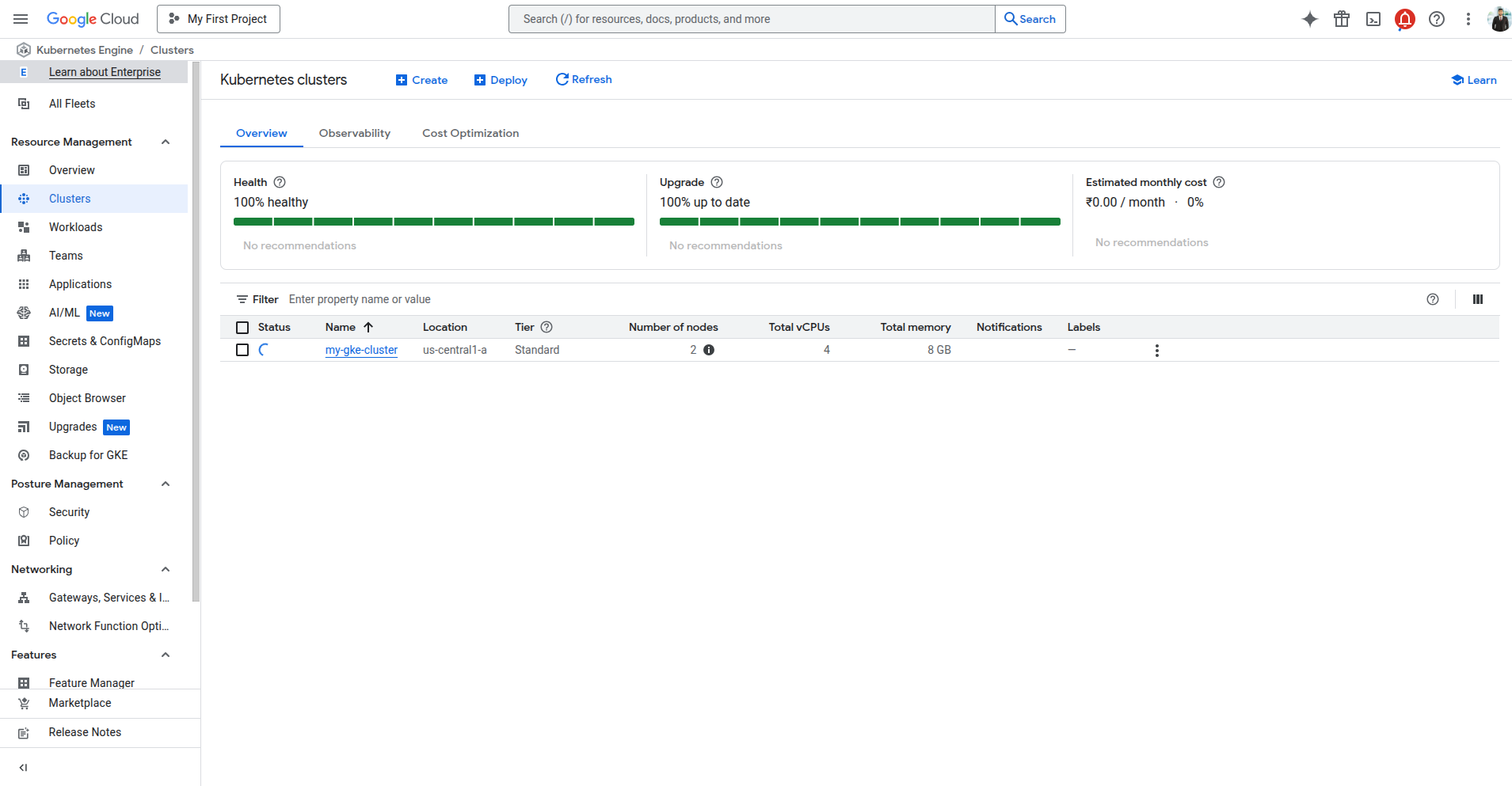Select the my-gke-cluster row checkbox

tap(242, 350)
